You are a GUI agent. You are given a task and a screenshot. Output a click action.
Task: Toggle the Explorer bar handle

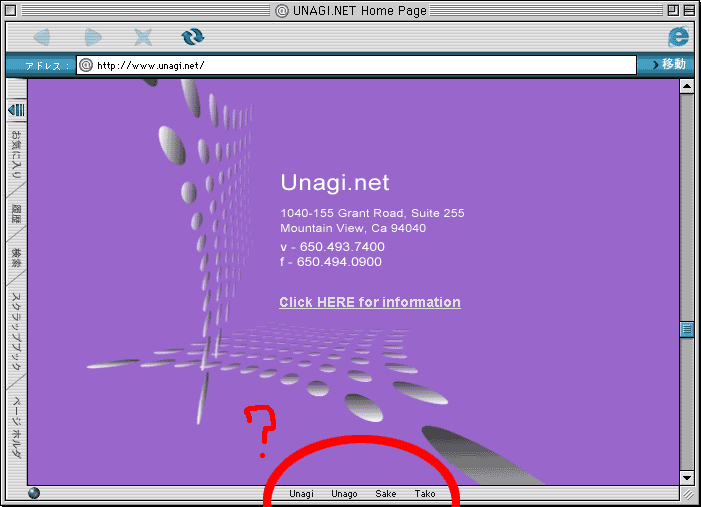coord(16,110)
